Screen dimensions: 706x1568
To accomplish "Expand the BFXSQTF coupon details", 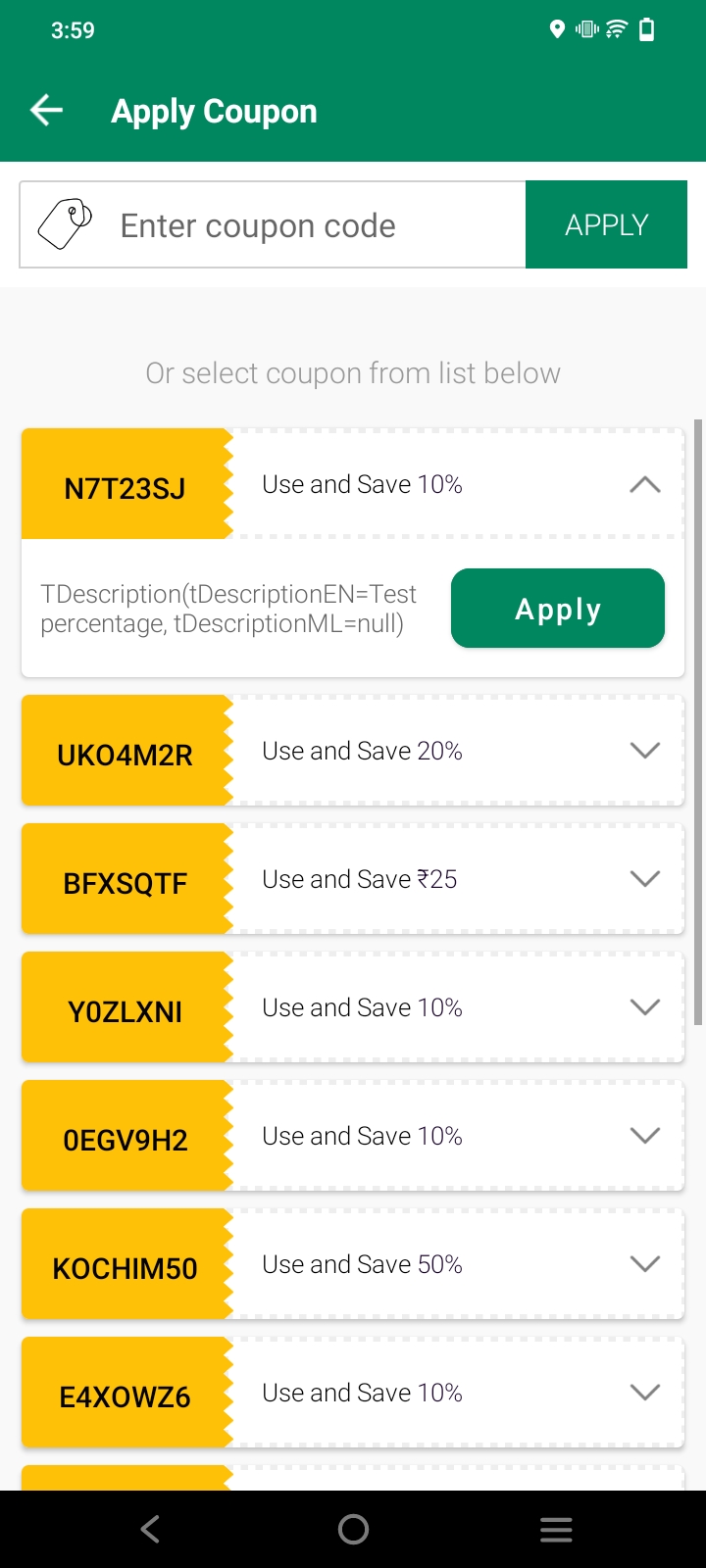I will [x=644, y=879].
